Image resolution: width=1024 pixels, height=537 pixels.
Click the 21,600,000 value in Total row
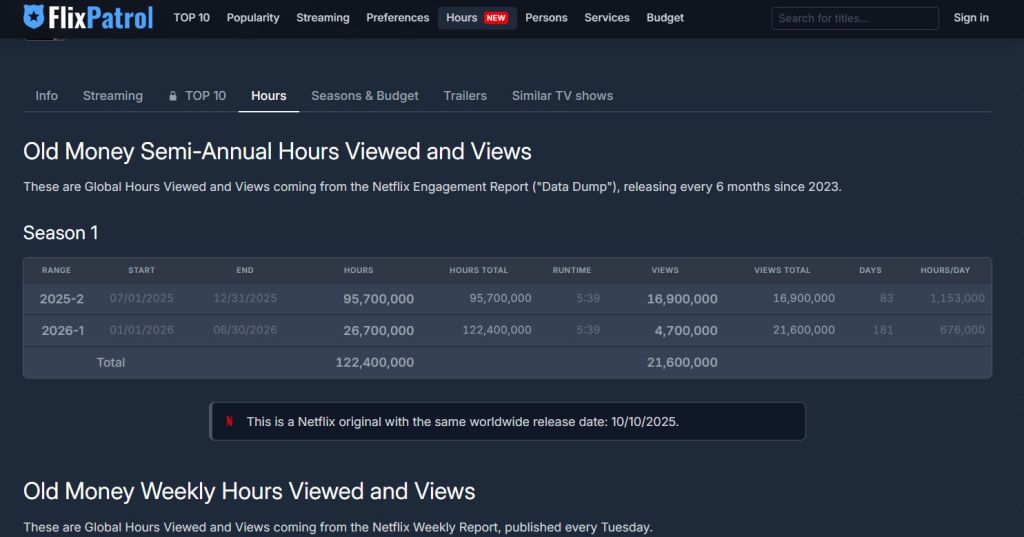pos(682,362)
